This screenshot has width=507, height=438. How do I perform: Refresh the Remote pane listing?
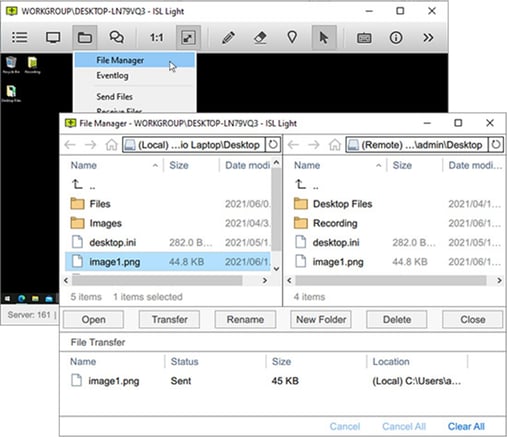tap(496, 145)
